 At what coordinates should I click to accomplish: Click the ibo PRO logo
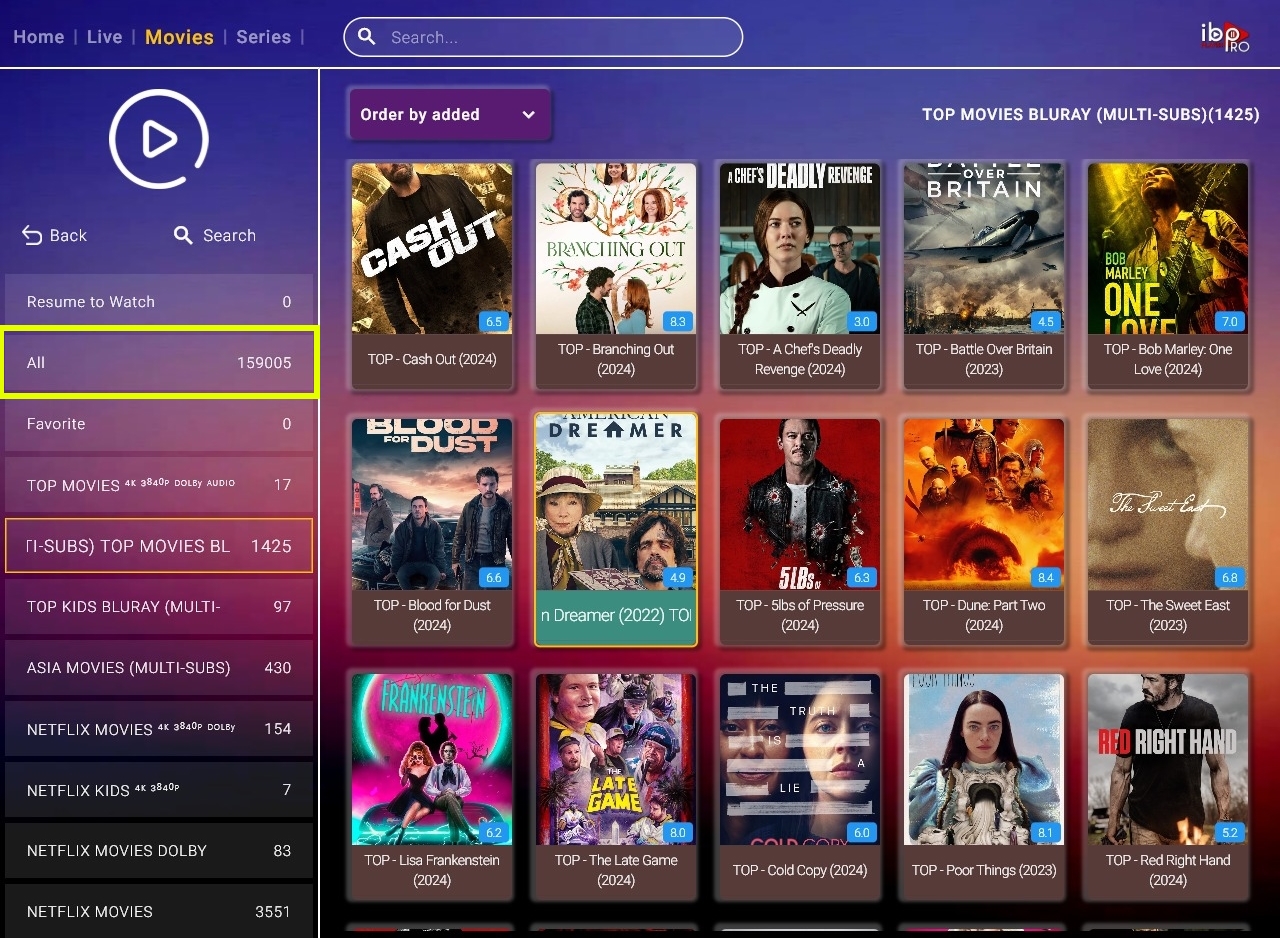coord(1225,37)
